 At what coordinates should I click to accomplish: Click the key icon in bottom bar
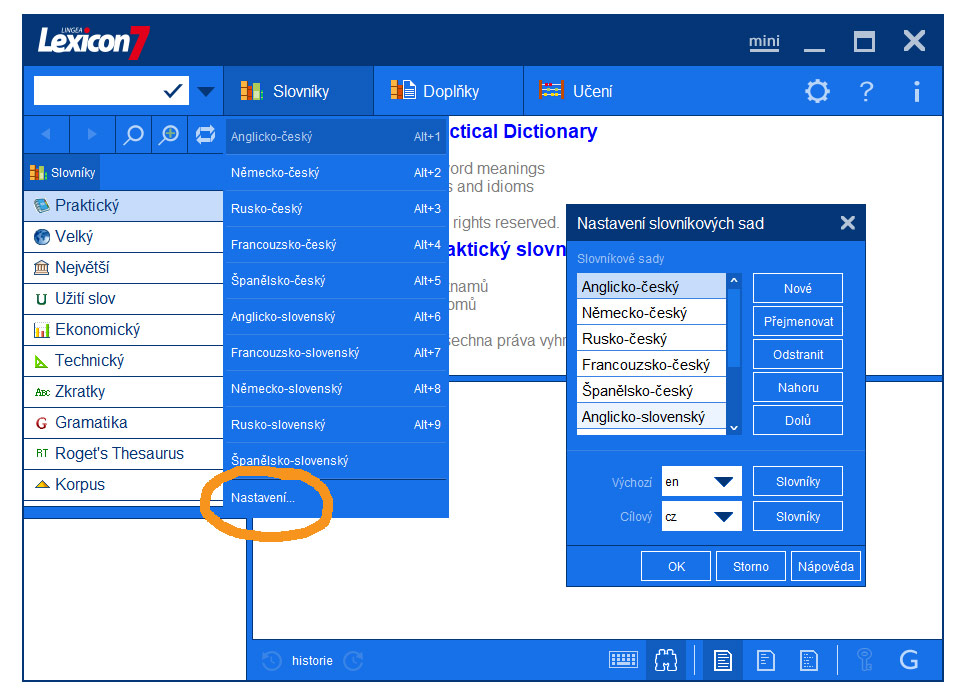[865, 660]
